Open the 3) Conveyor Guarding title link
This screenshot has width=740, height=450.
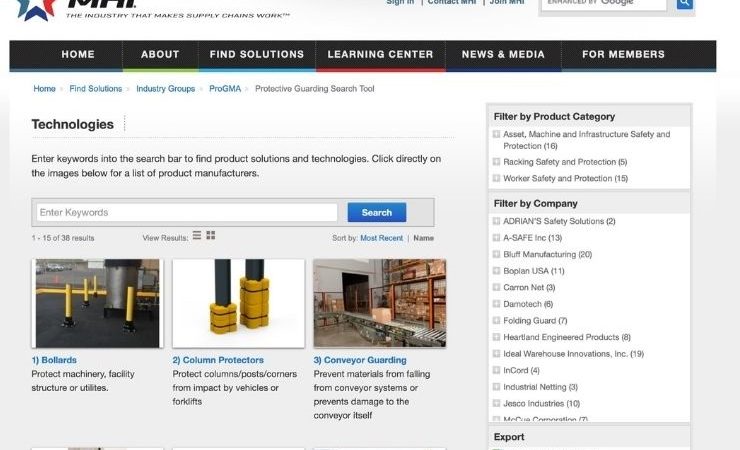click(x=360, y=360)
